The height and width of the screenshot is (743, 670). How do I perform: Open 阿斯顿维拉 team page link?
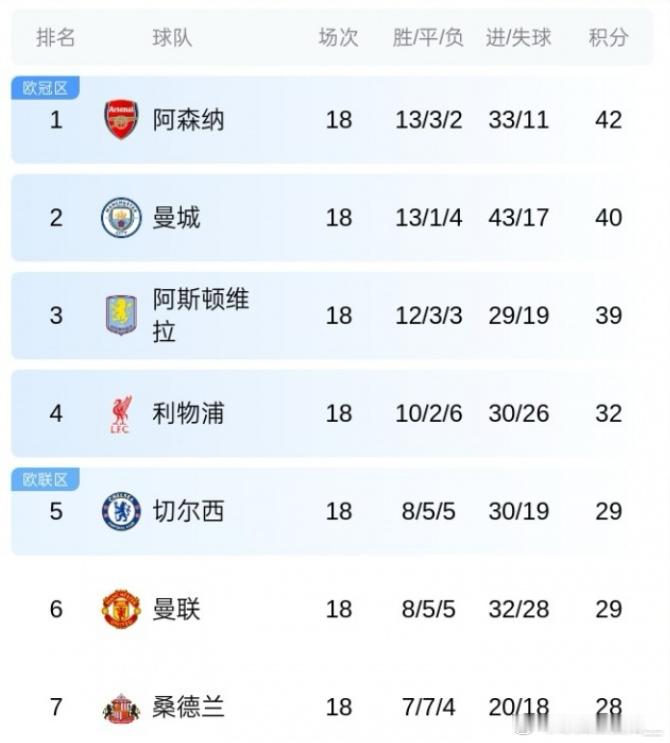tap(200, 315)
